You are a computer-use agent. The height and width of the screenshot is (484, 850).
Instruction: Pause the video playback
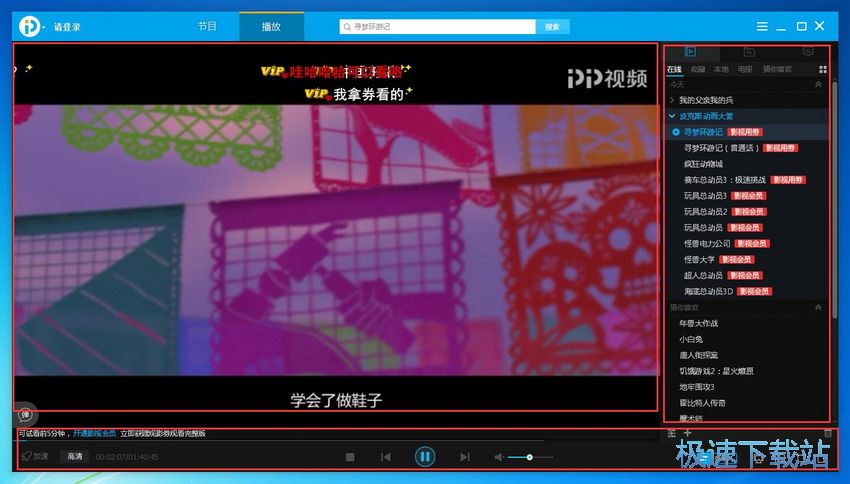click(x=425, y=456)
